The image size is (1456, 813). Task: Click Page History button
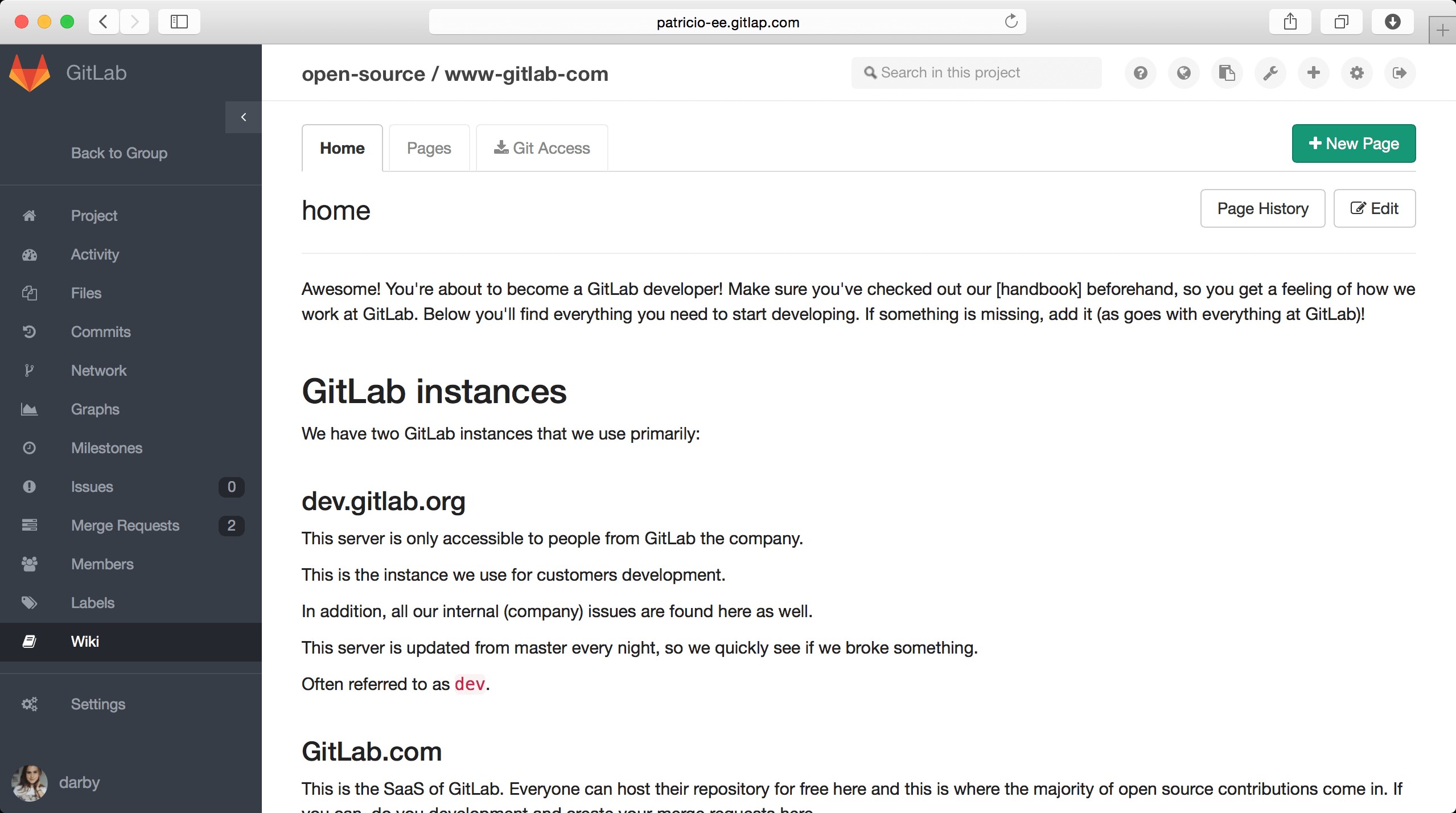1263,208
